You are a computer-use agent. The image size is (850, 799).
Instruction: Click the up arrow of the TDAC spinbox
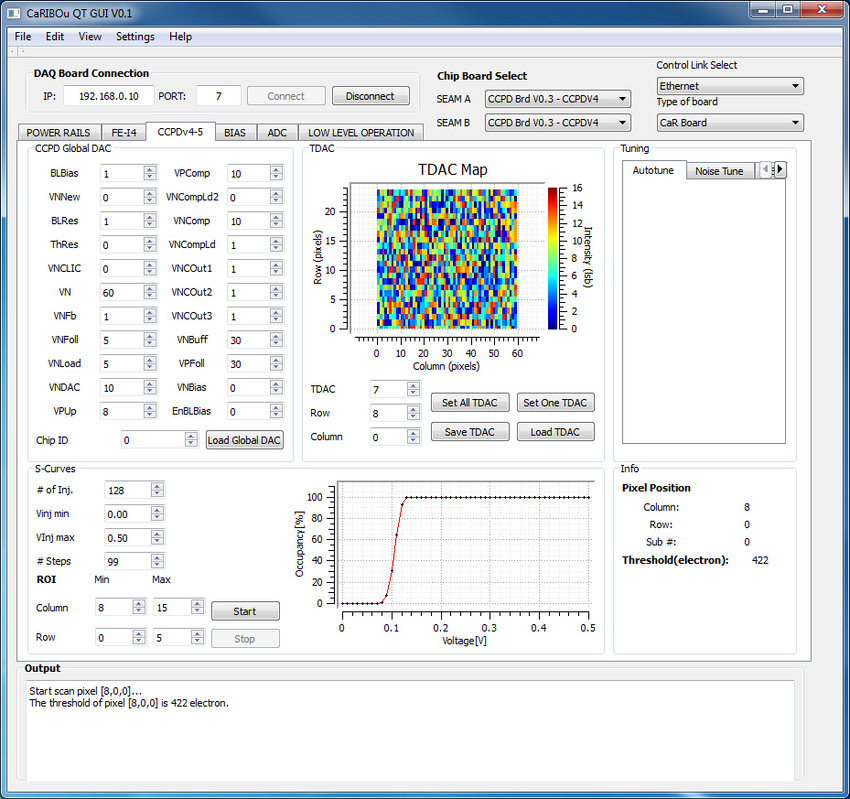(x=413, y=385)
